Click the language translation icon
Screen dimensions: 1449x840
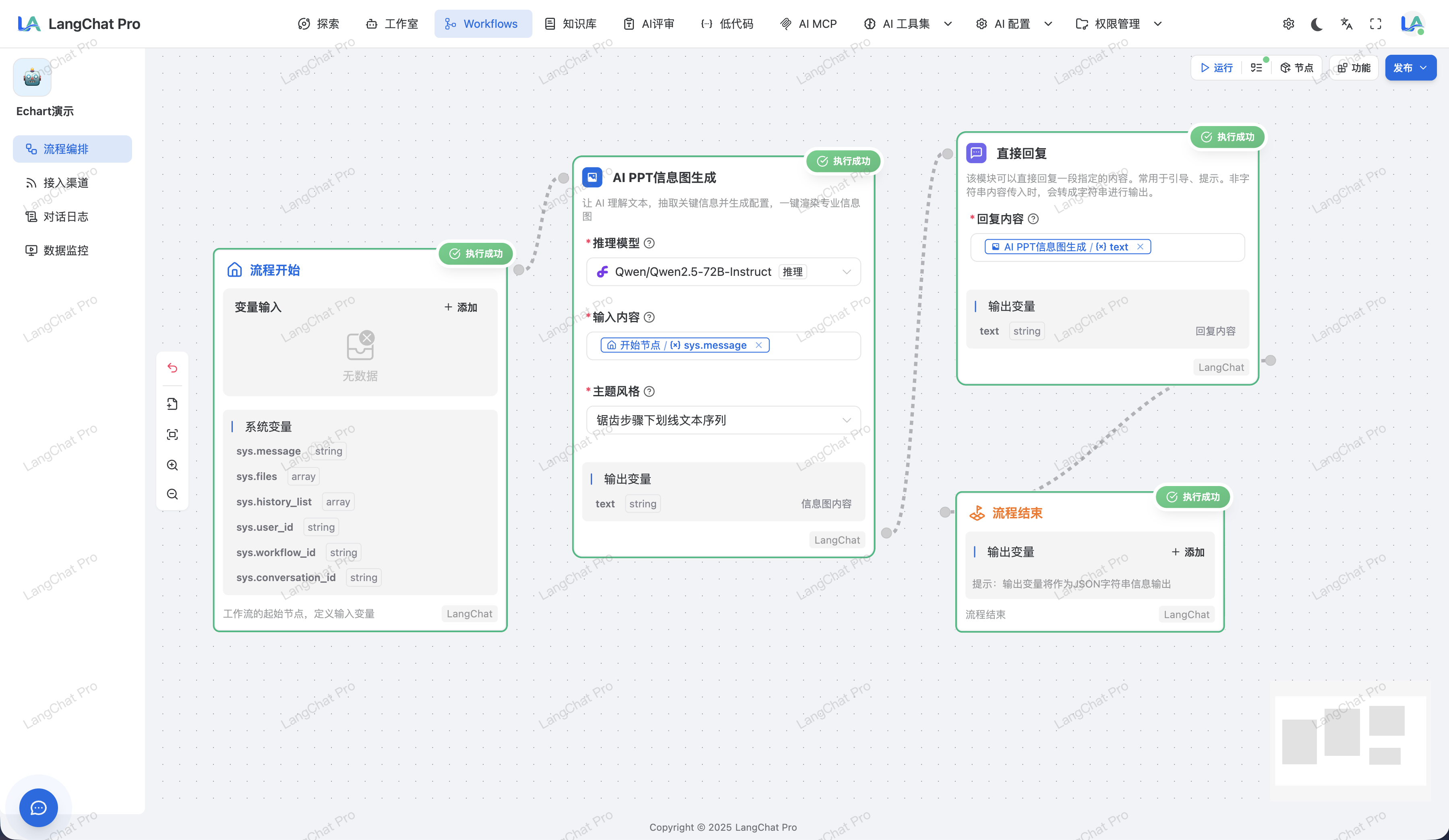(x=1346, y=24)
